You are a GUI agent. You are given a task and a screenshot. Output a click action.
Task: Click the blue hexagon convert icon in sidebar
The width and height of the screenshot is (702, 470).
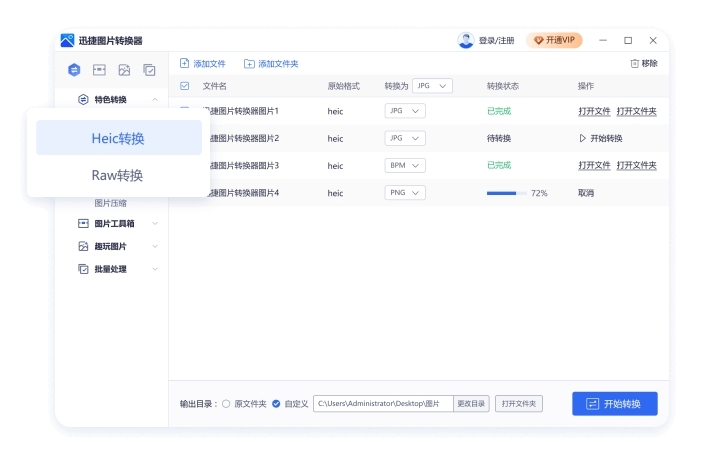74,70
